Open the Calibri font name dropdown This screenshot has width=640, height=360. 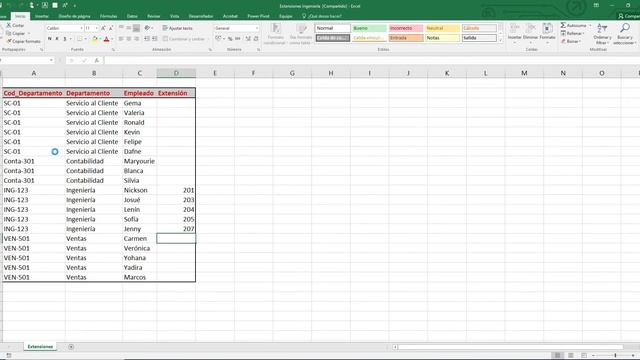(82, 28)
